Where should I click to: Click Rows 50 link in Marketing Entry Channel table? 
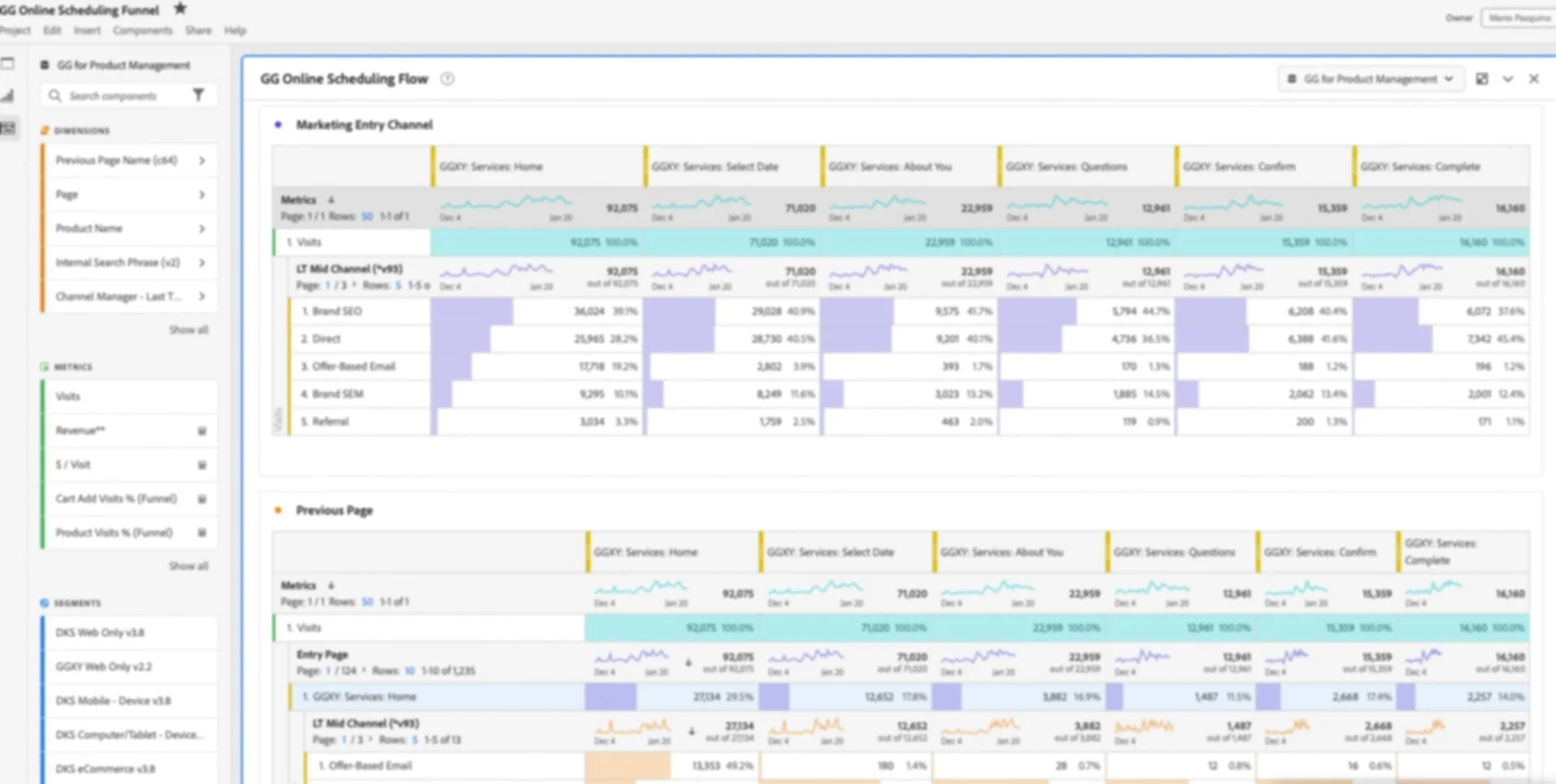pos(367,217)
